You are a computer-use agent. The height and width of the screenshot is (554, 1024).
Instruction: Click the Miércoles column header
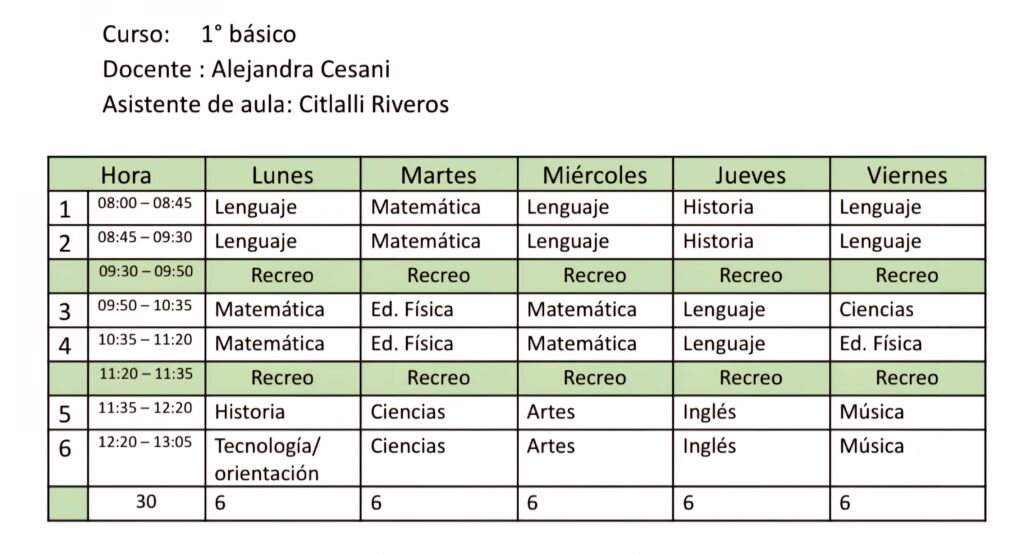[595, 174]
